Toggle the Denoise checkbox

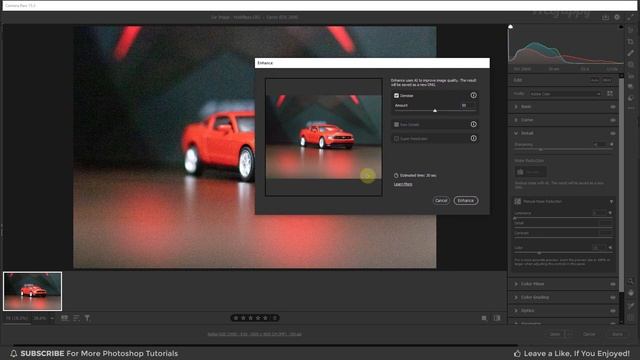396,96
